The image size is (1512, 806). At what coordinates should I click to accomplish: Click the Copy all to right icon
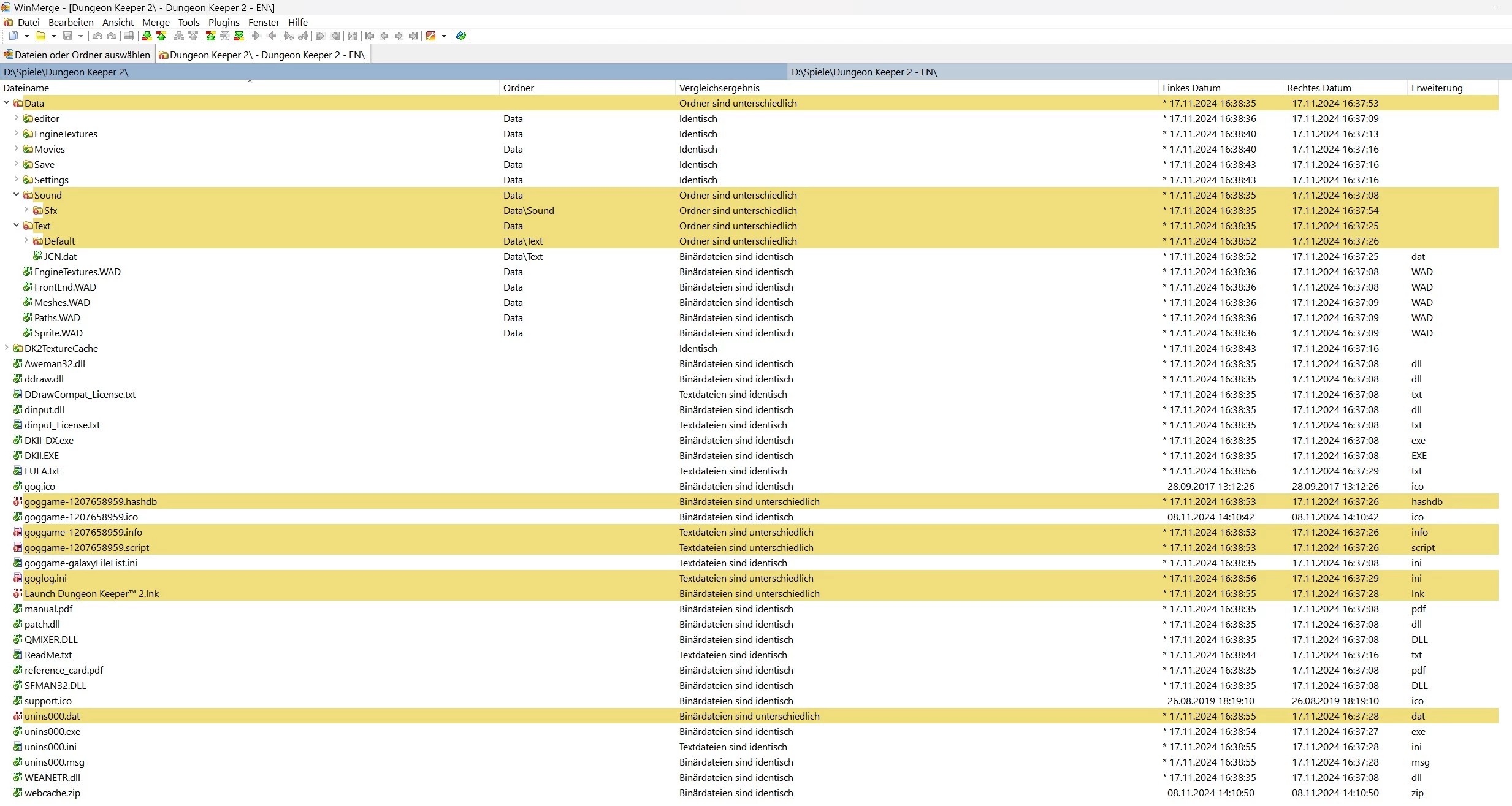pos(320,36)
